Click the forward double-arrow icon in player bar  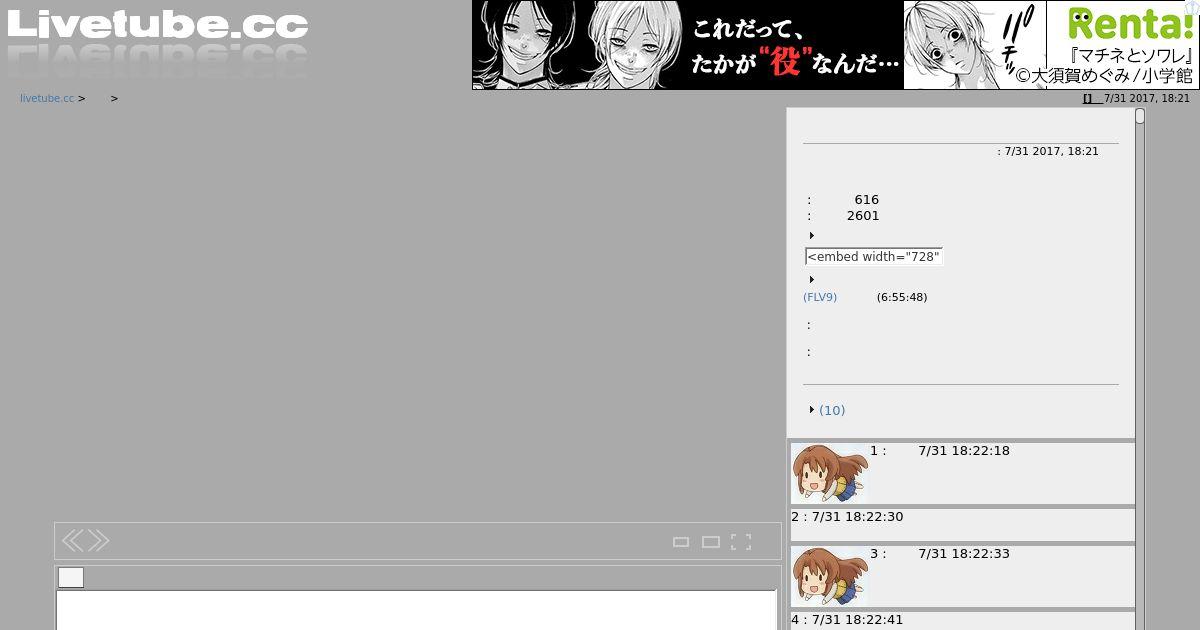tap(98, 541)
